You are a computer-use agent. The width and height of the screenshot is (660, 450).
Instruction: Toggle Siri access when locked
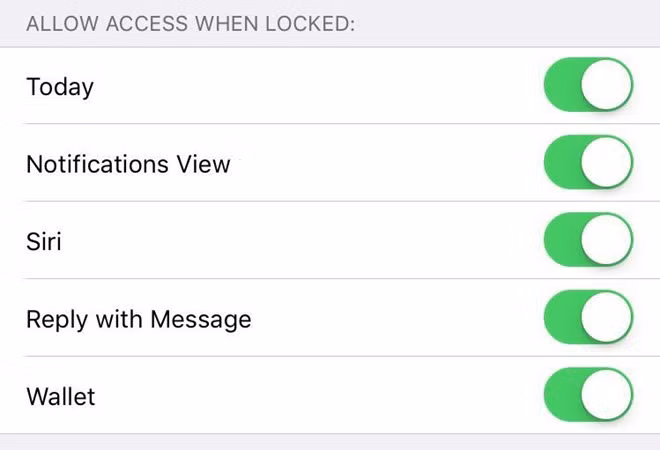[588, 240]
